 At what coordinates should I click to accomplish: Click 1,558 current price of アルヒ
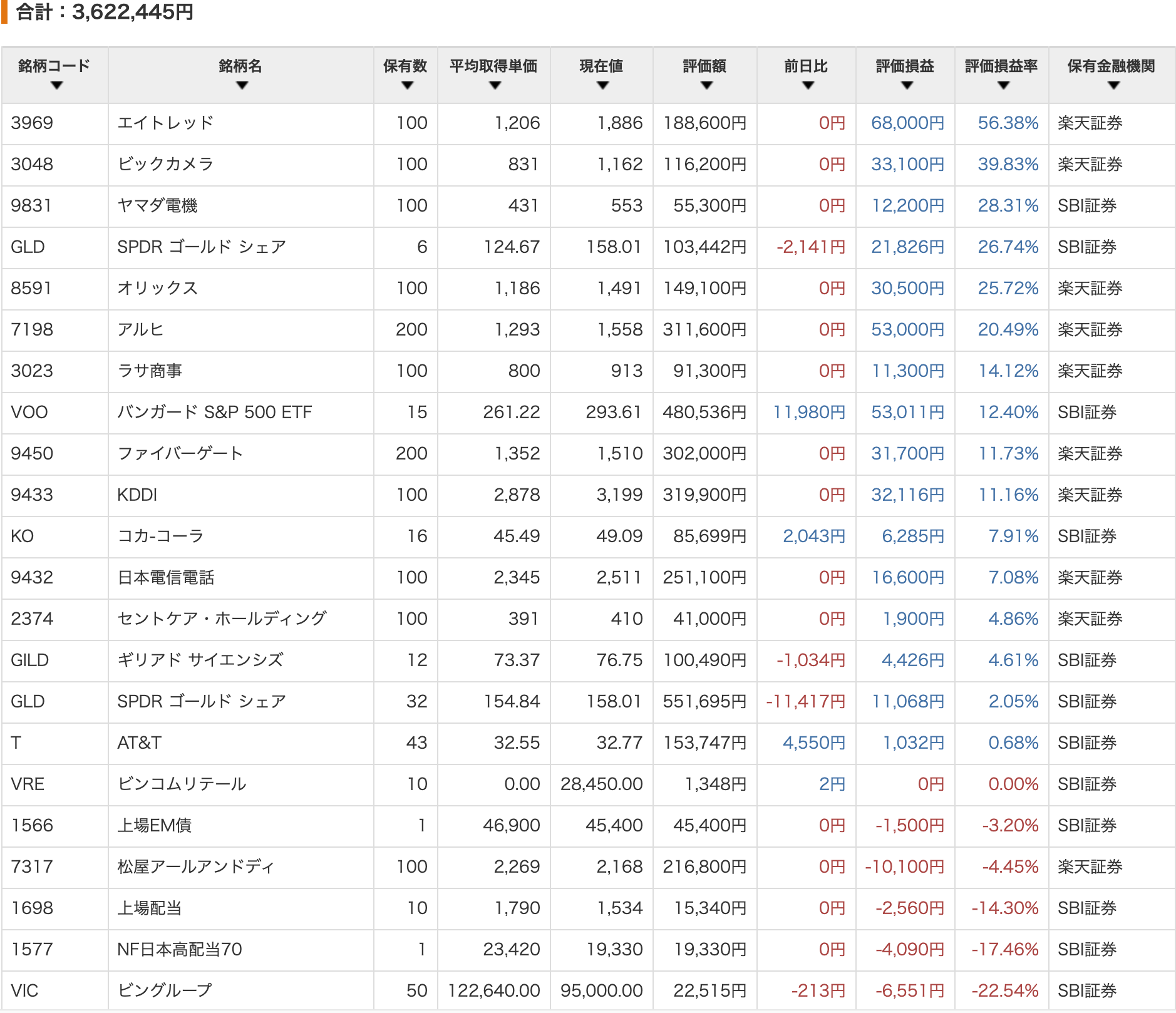(620, 329)
